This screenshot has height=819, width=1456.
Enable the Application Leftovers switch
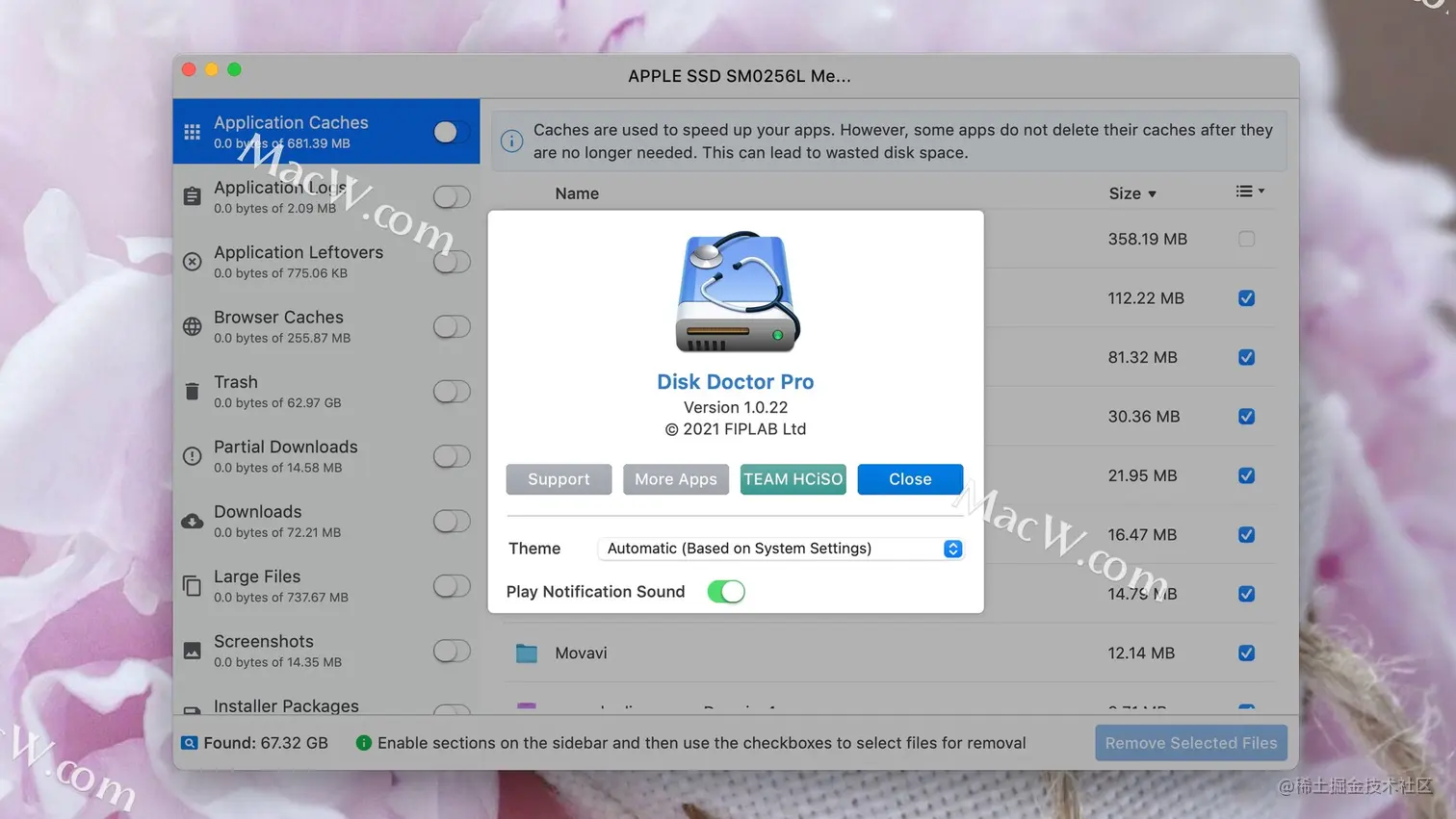452,262
